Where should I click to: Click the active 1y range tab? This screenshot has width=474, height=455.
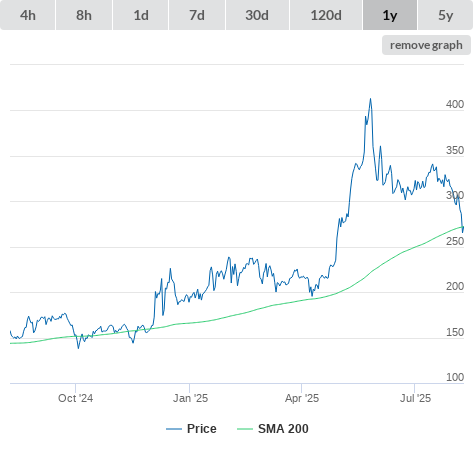(390, 15)
